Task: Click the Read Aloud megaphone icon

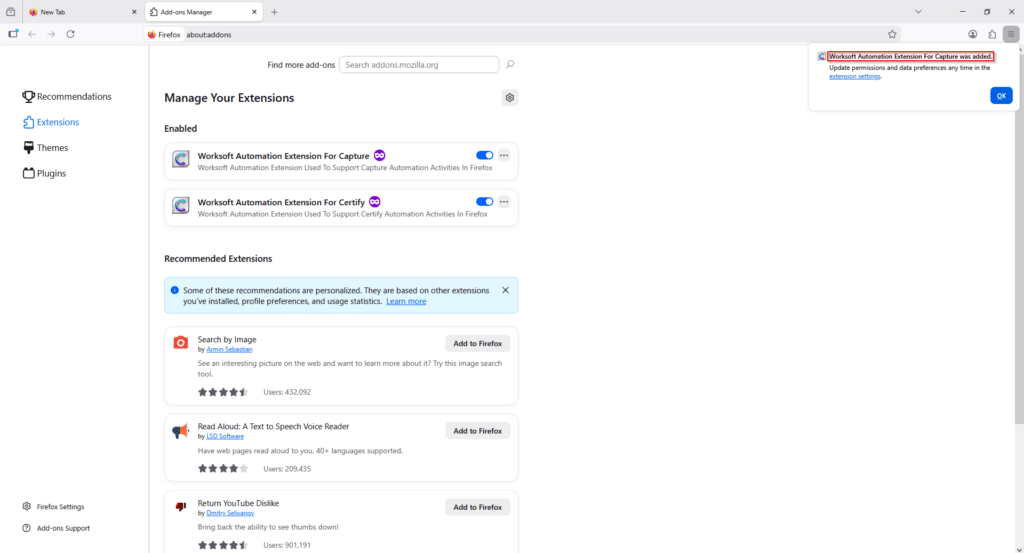Action: pos(180,431)
